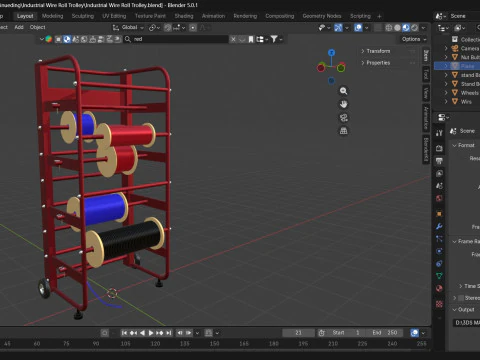
Task: Click the pan hand icon in viewport
Action: (x=344, y=104)
